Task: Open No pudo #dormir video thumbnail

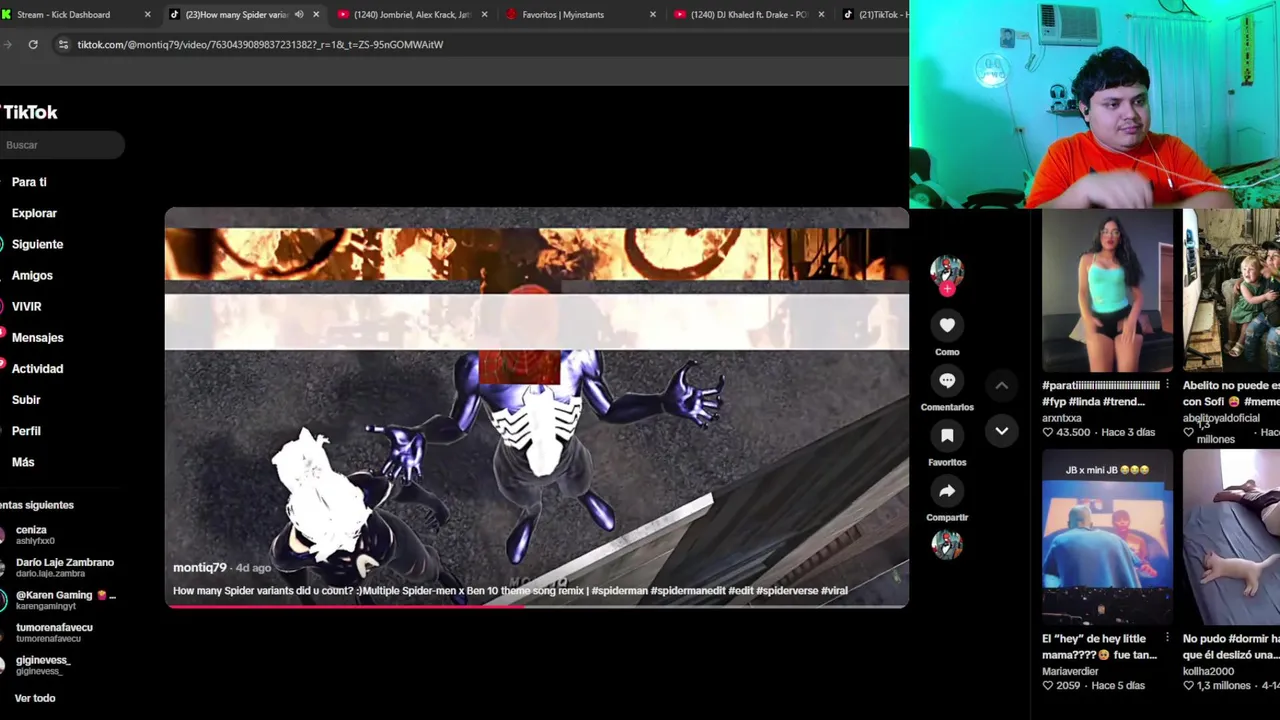Action: [x=1231, y=538]
